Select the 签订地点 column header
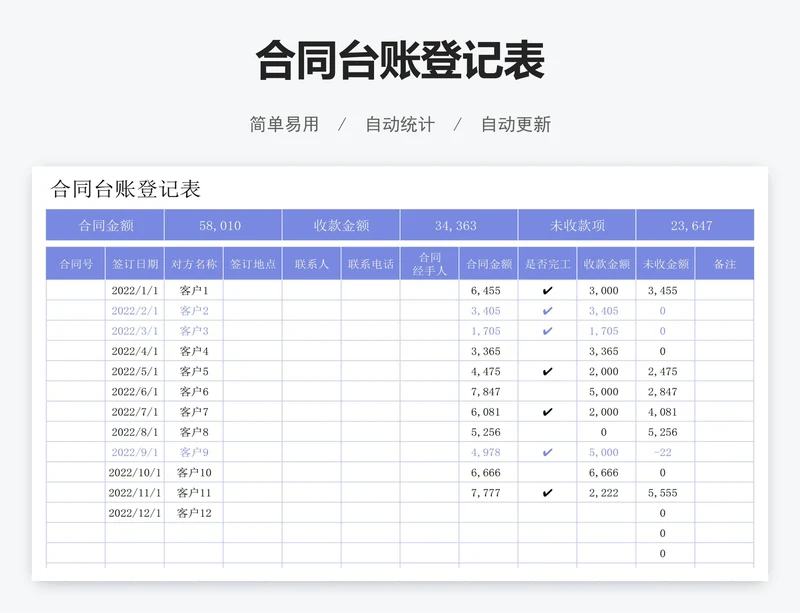Screen dimensions: 800x613 coord(253,264)
